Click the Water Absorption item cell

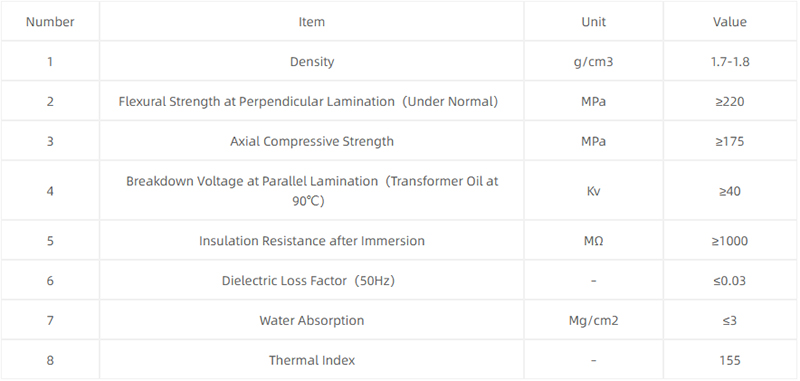311,320
